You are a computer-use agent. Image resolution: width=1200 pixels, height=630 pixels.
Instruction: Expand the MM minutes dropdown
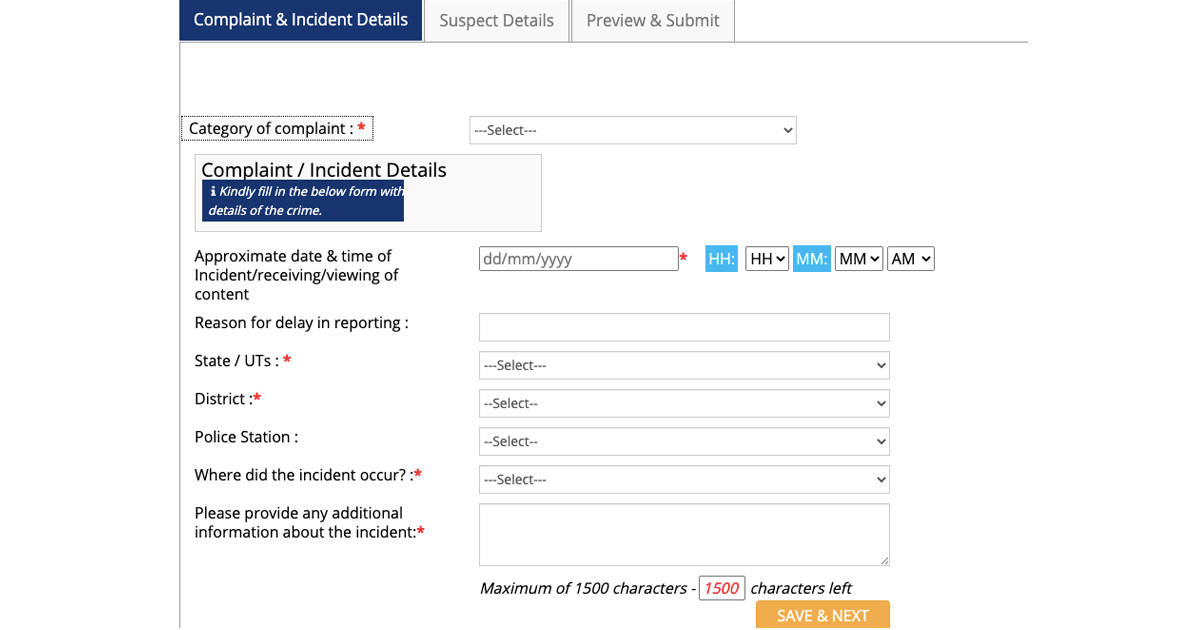point(859,259)
